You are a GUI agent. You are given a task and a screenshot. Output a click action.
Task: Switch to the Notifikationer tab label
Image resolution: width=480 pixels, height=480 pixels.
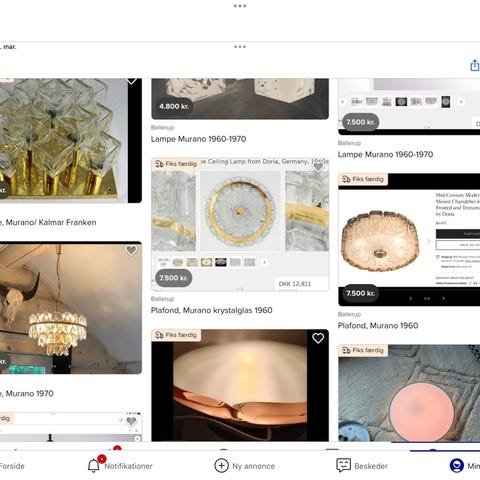click(128, 466)
